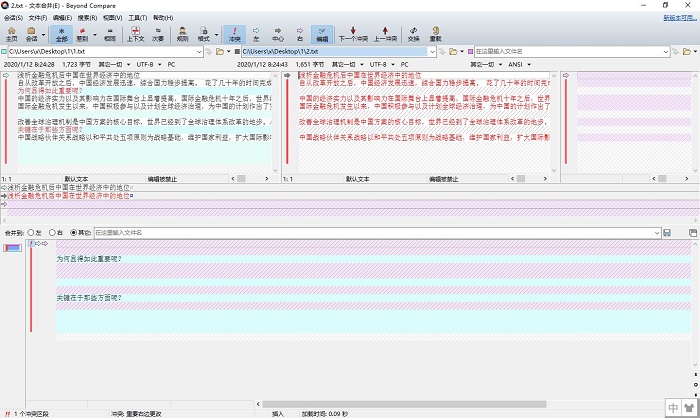Click the 重载 reload toolbar icon
This screenshot has width=700, height=418.
tap(435, 34)
